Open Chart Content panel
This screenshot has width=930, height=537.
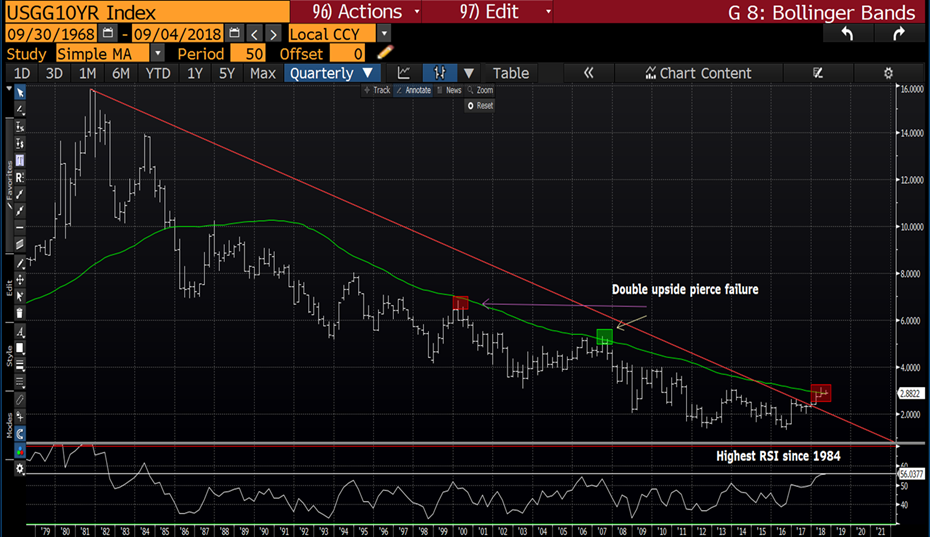pos(699,73)
